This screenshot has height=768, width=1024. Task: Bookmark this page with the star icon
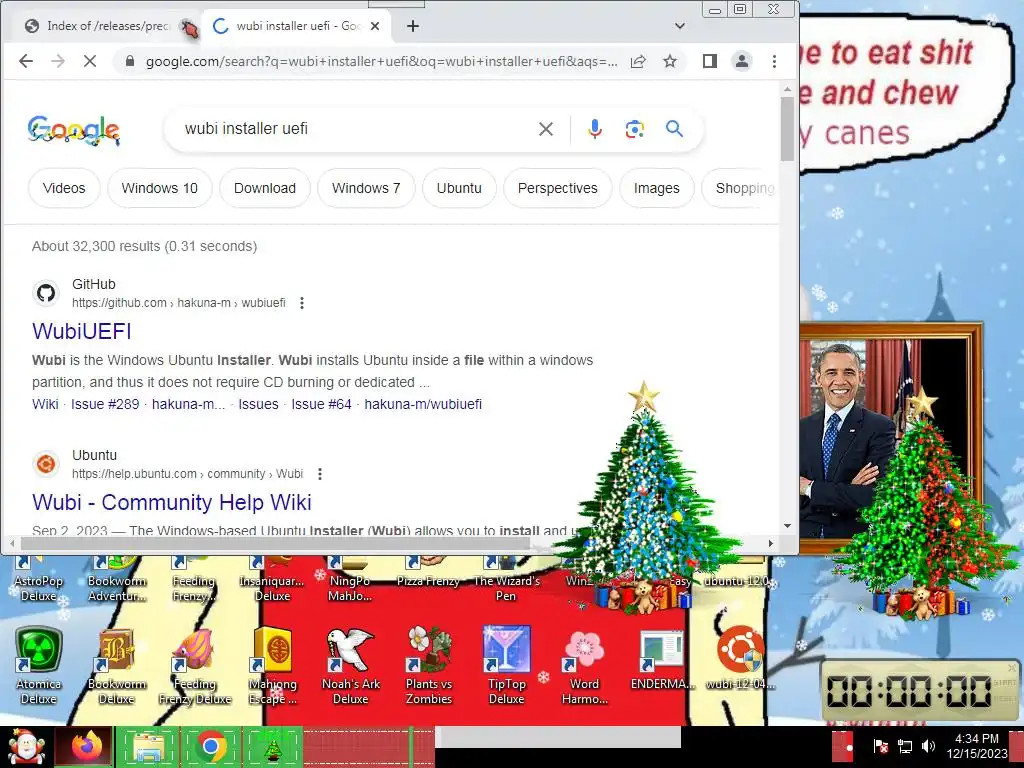(x=670, y=61)
